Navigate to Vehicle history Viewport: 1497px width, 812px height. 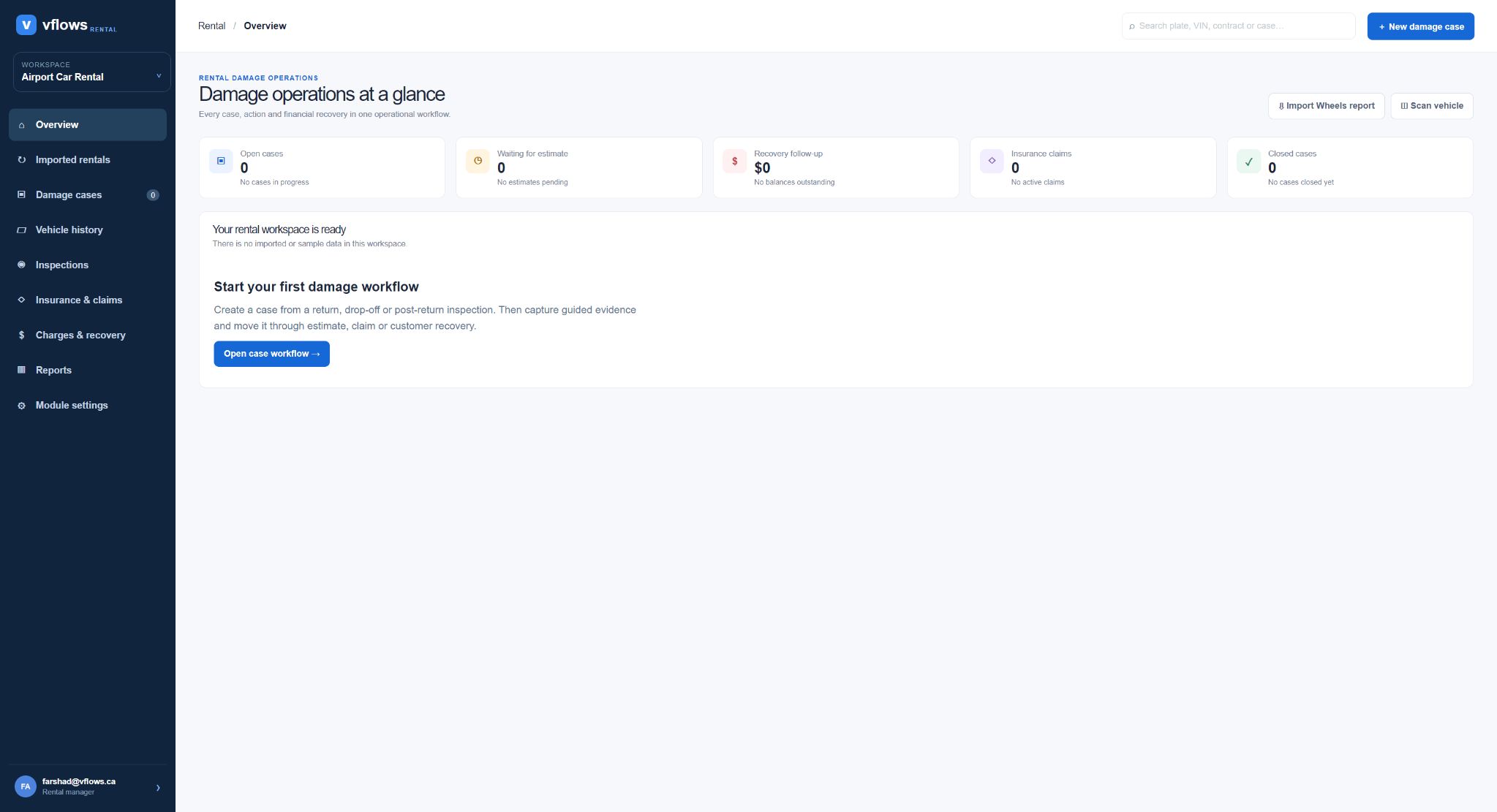point(88,230)
